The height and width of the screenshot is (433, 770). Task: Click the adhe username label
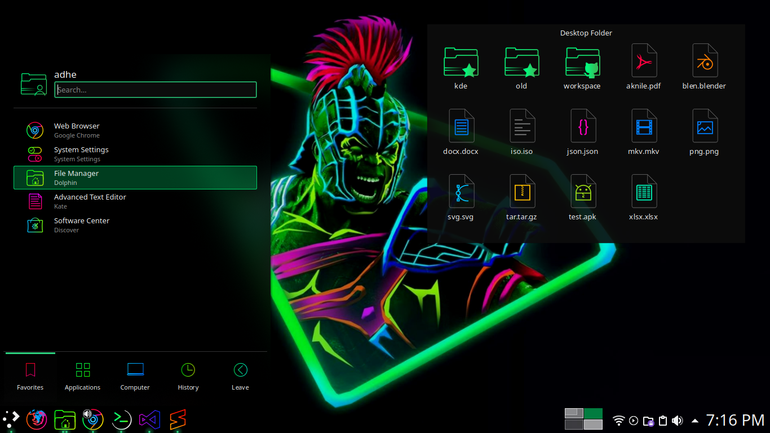point(65,75)
